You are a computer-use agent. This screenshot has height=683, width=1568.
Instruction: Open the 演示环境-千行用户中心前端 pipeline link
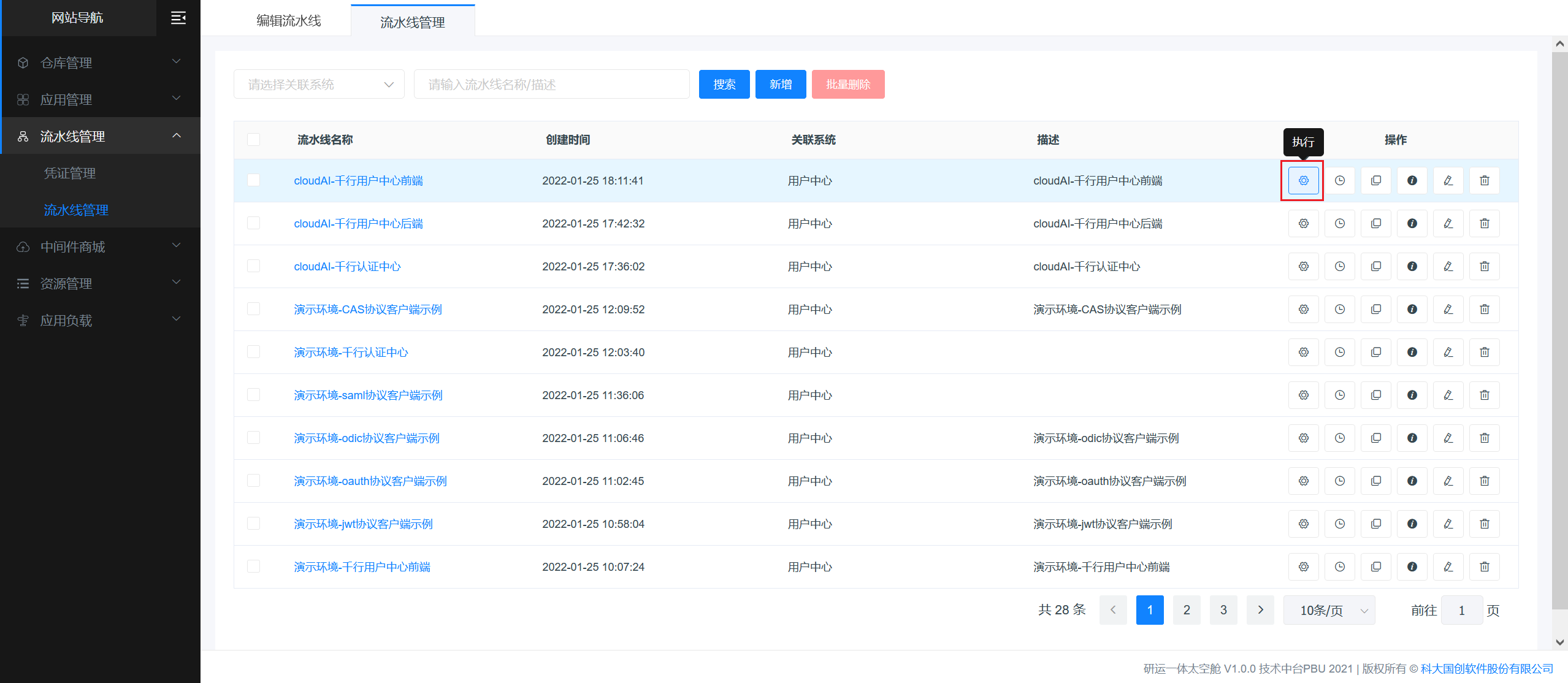pos(362,567)
